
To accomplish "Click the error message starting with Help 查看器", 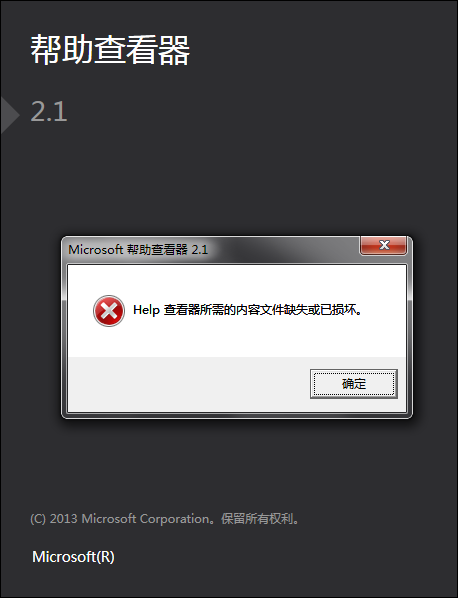I will 247,310.
